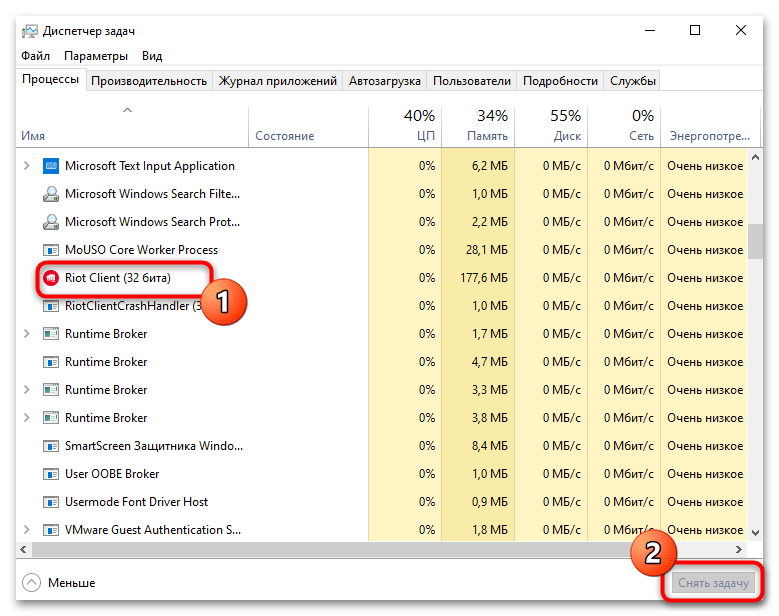This screenshot has height=616, width=779.
Task: Click the icon of Runtime Broker using 1,7 МБ
Action: pos(51,334)
